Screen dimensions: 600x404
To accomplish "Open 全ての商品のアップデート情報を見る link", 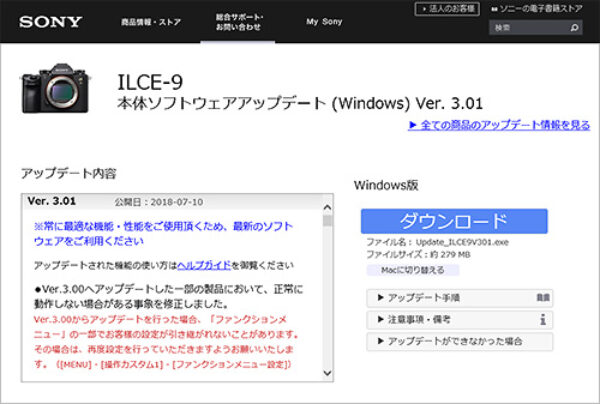I will tap(499, 125).
